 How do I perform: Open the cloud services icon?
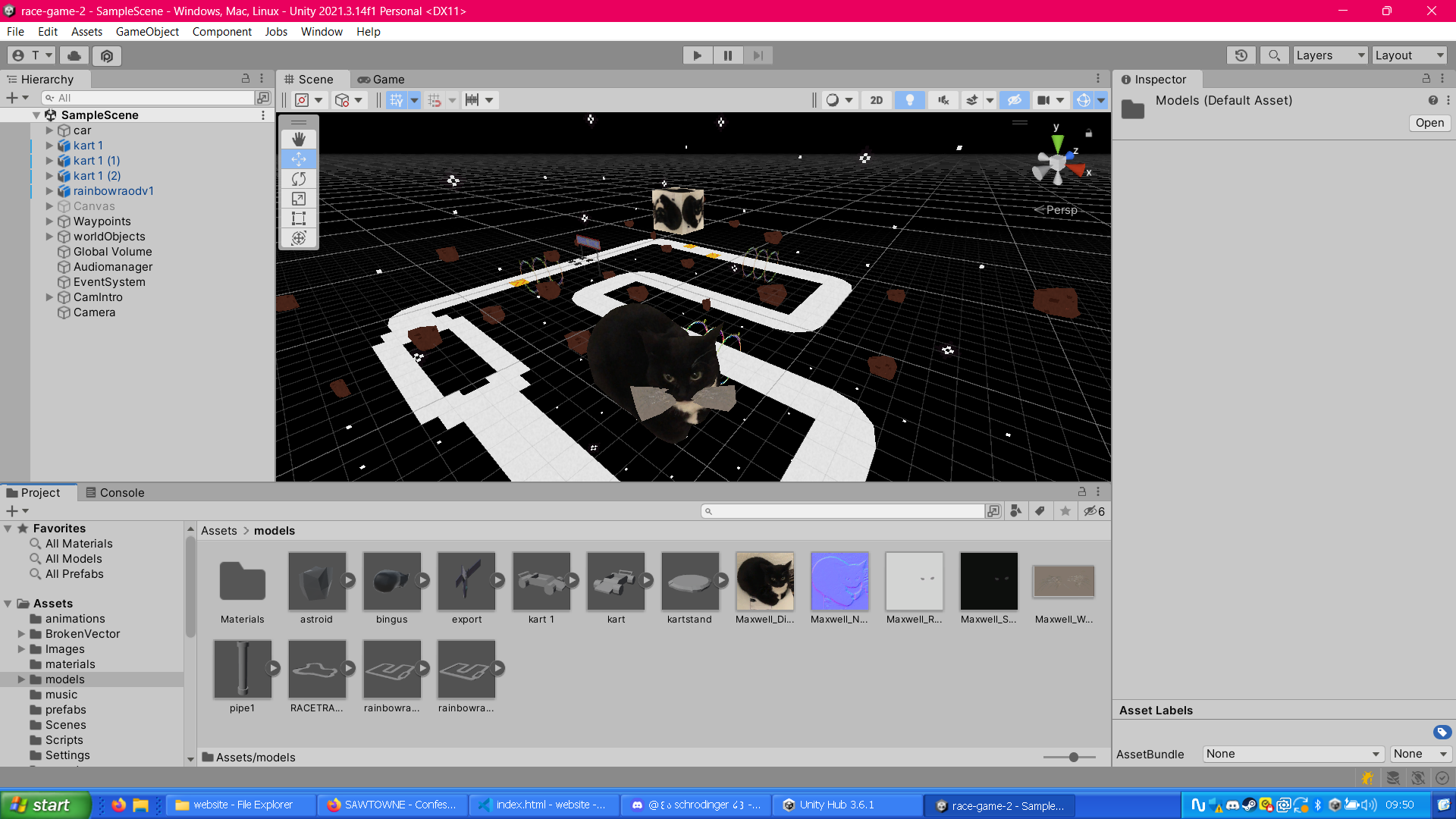[x=74, y=55]
